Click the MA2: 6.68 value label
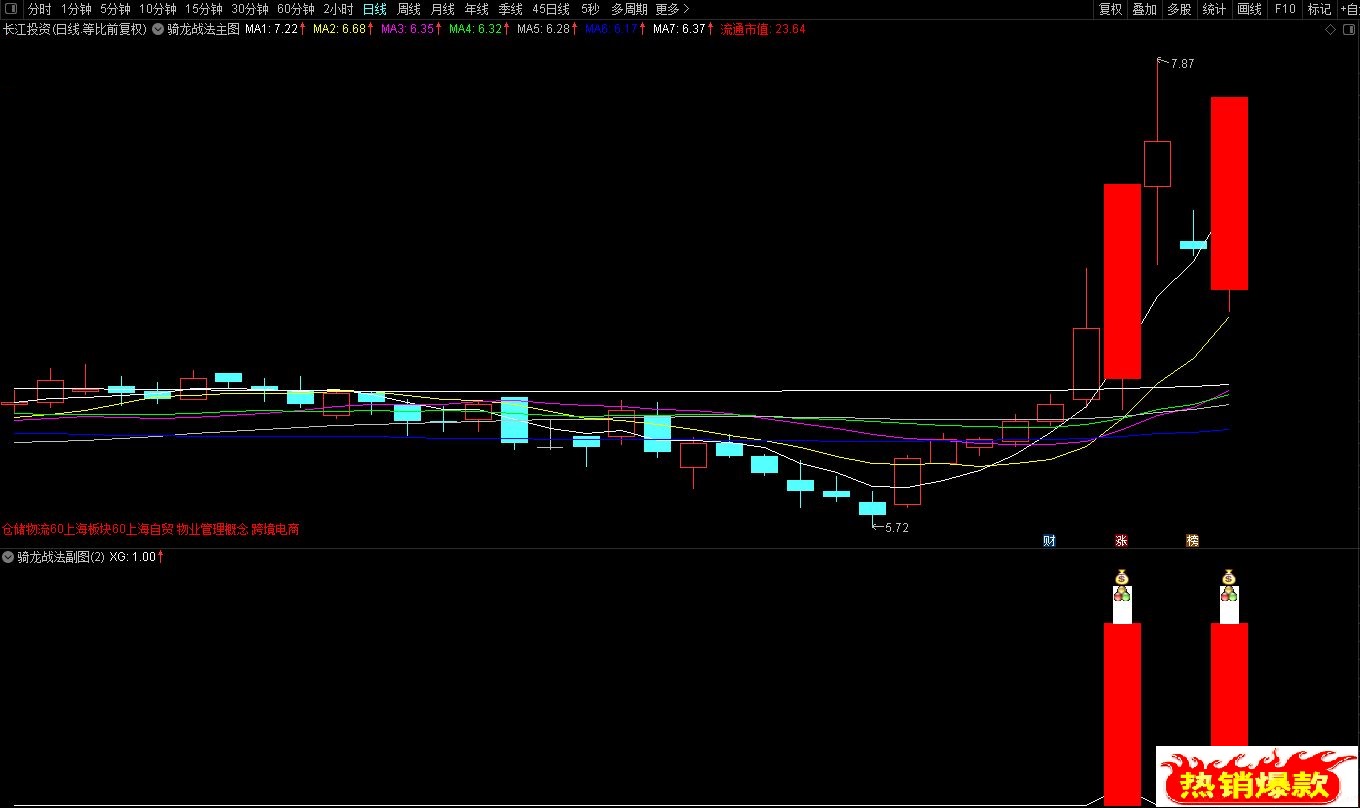 [339, 29]
